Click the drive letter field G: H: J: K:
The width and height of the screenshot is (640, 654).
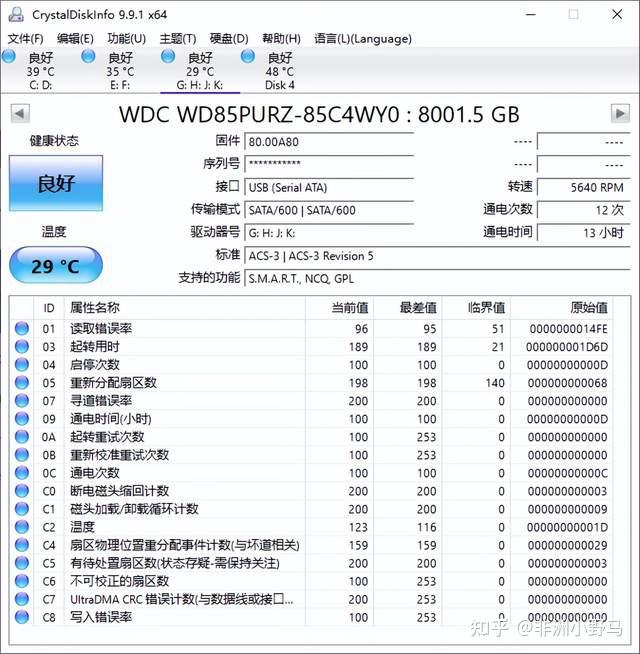click(329, 233)
